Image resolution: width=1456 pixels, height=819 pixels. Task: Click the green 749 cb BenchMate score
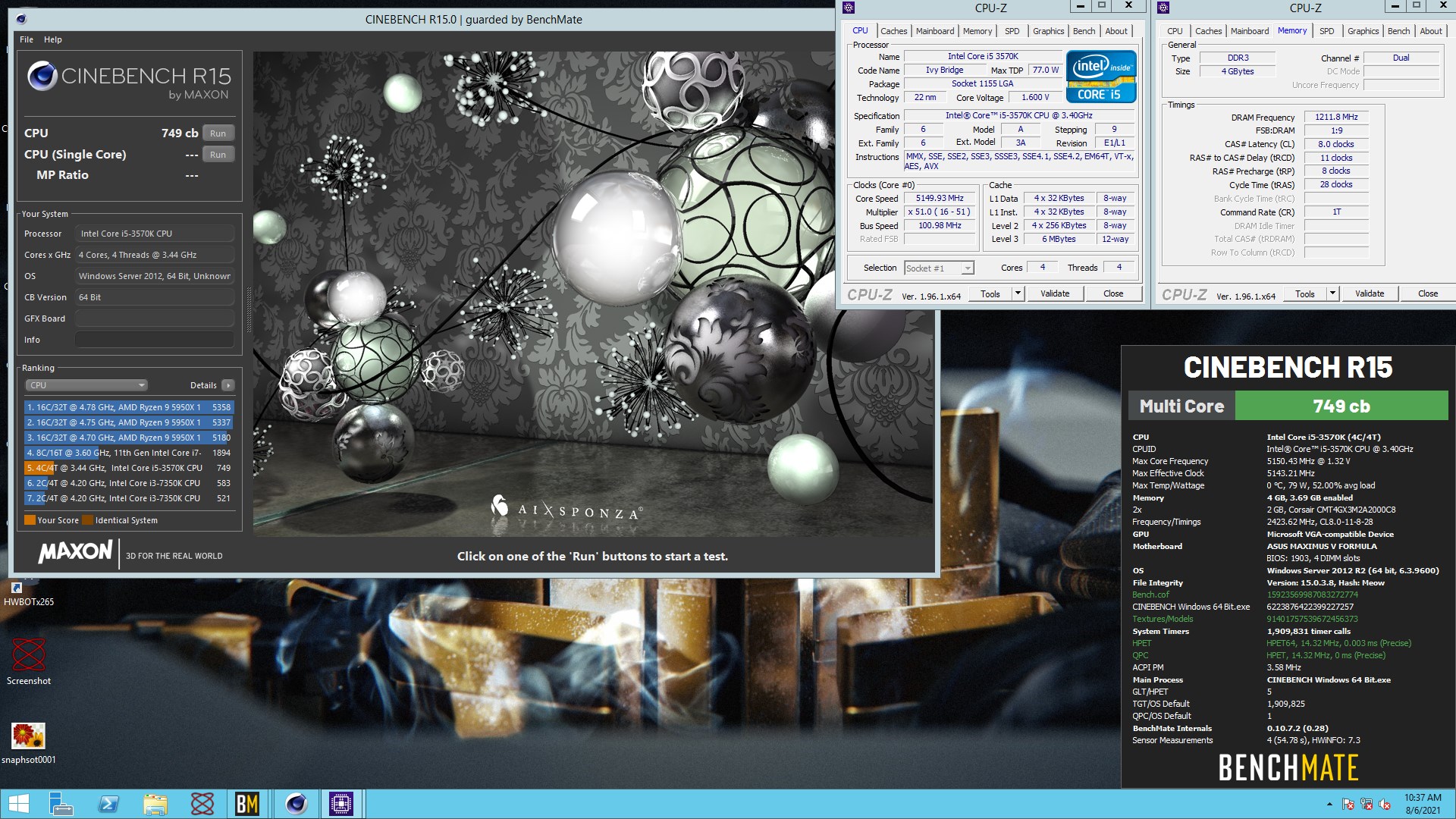[x=1341, y=406]
